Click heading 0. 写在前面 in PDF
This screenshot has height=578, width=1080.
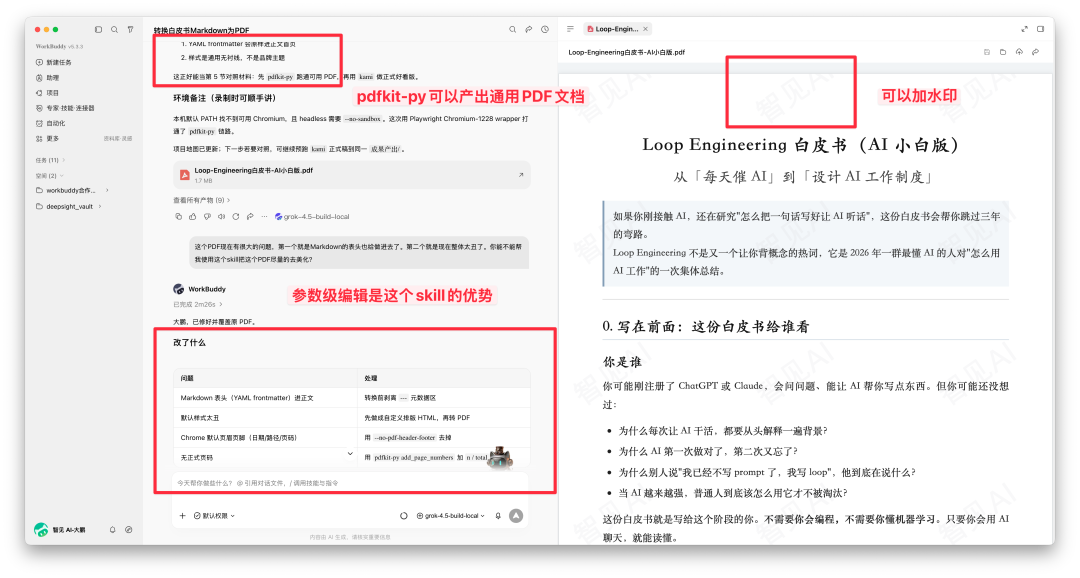tap(705, 327)
